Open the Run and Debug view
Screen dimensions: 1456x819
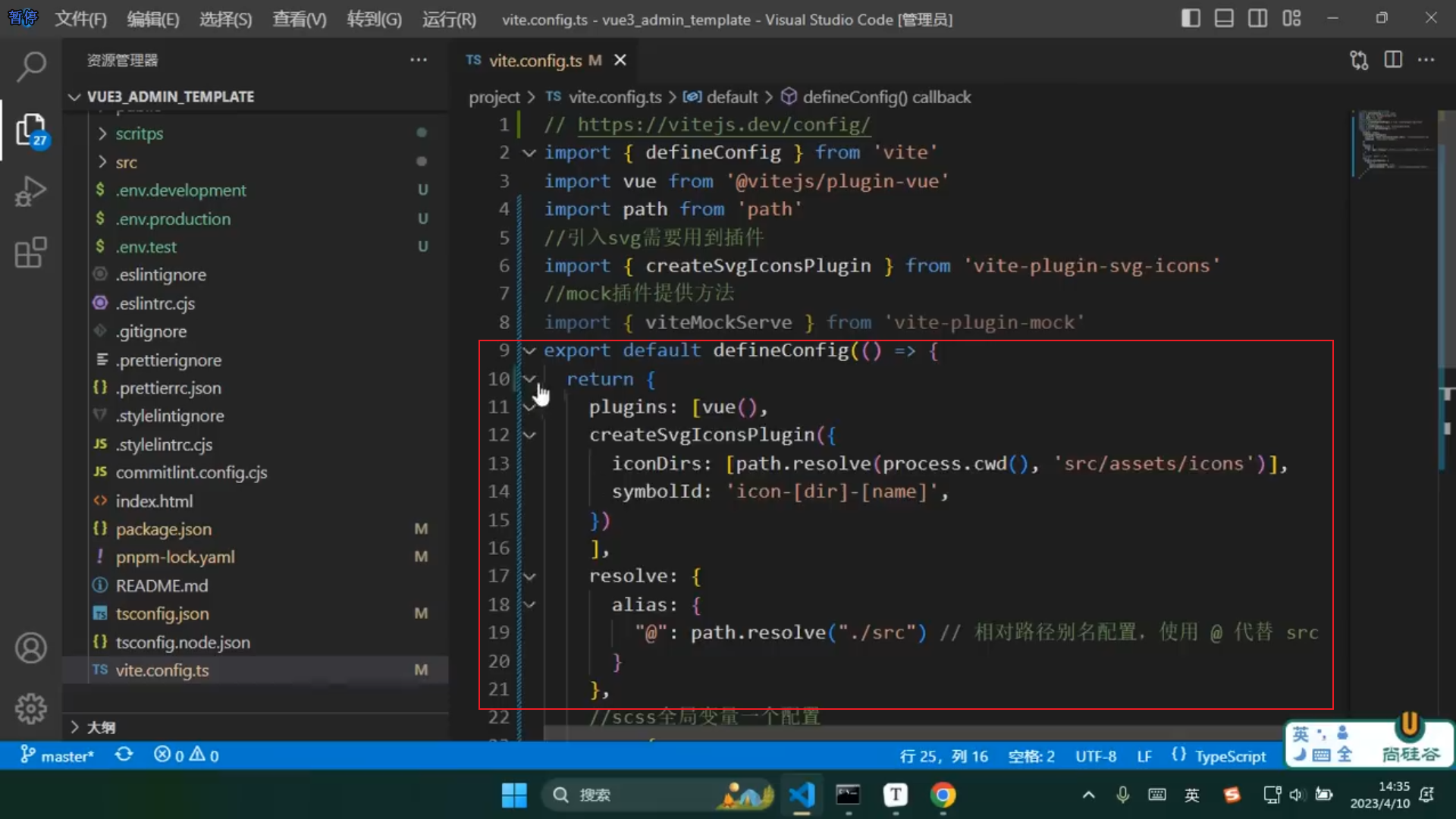pos(30,191)
